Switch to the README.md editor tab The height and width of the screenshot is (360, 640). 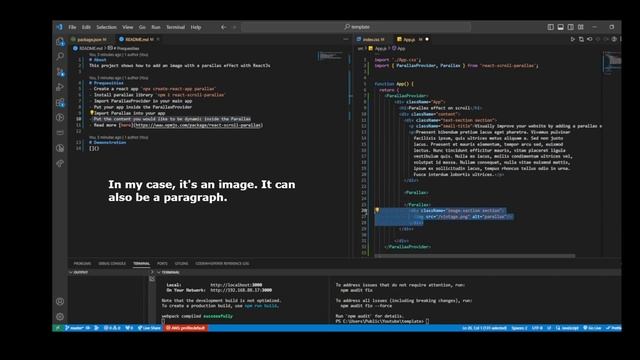tap(139, 39)
